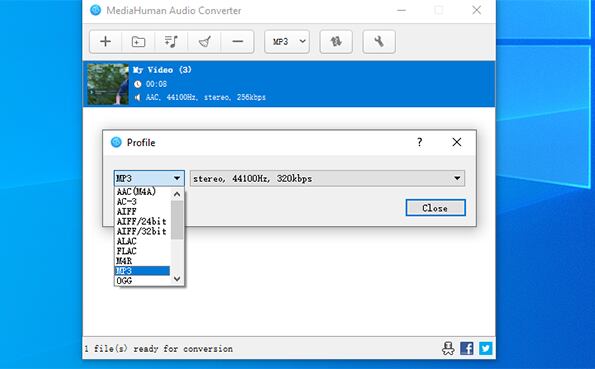Choose AC-3 from the format list
This screenshot has height=369, width=595.
point(142,202)
